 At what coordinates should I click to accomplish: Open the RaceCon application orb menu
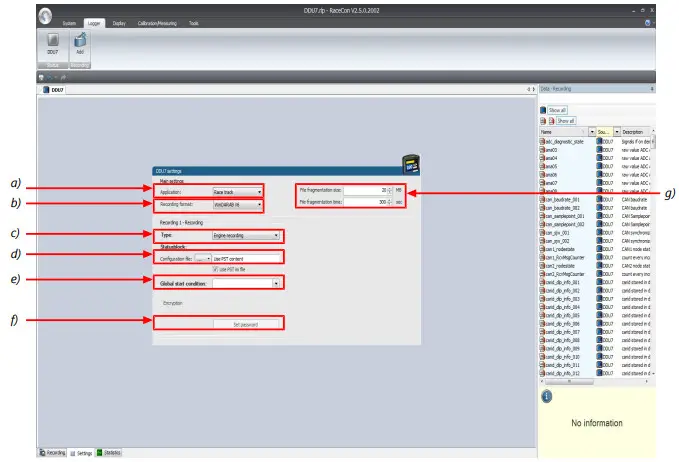coord(45,16)
